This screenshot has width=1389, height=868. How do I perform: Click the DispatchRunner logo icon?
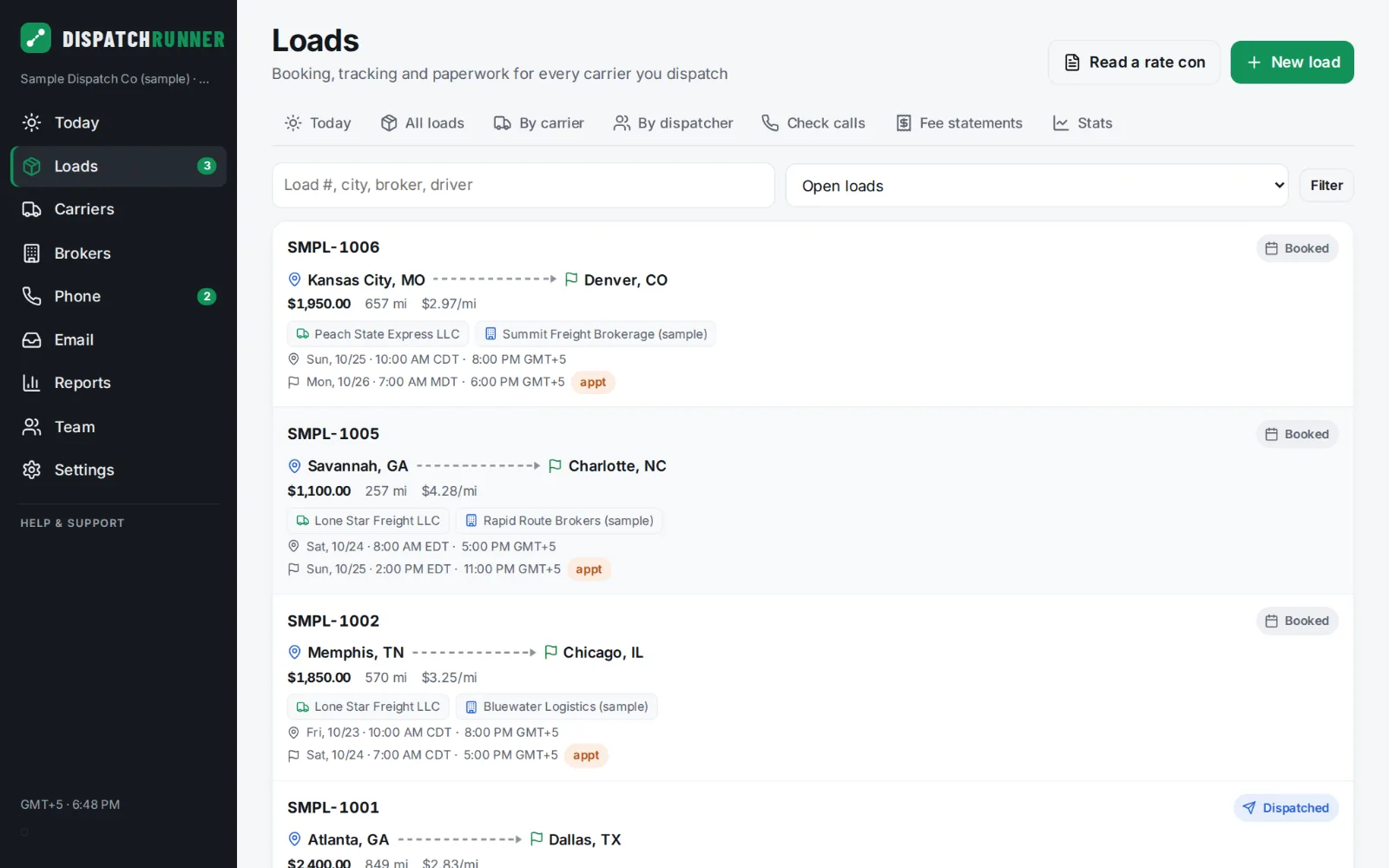36,38
